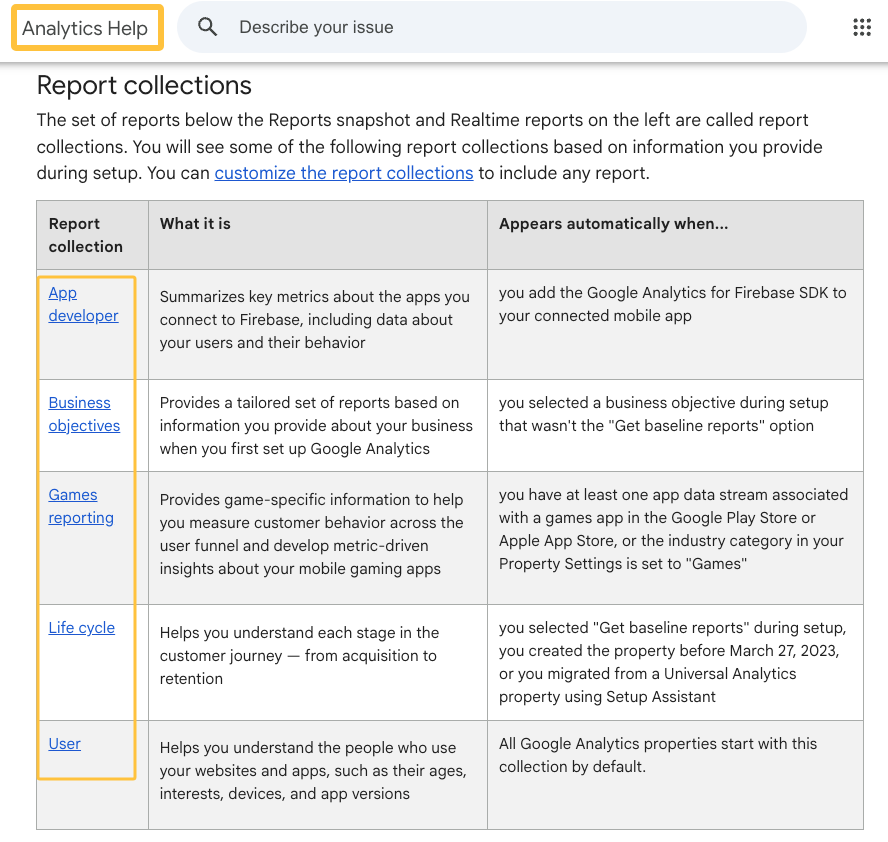888x842 pixels.
Task: Open the Google apps grid icon
Action: click(861, 27)
